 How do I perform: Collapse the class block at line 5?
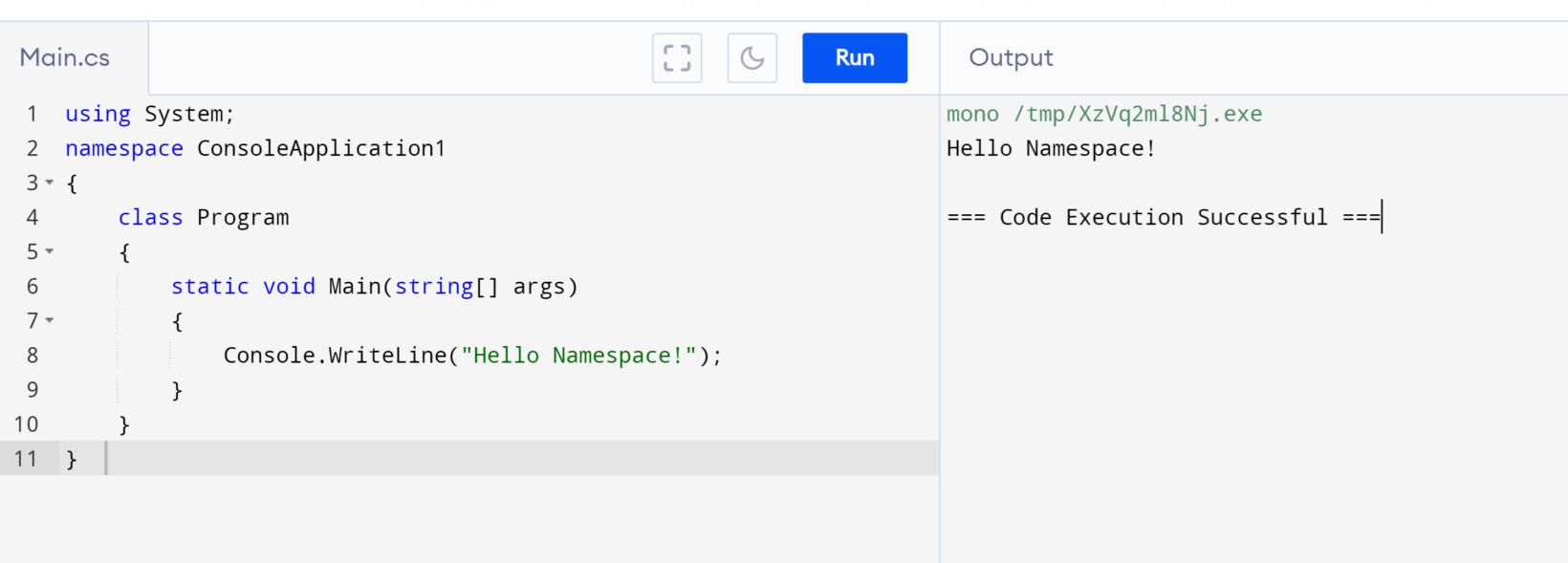[50, 251]
